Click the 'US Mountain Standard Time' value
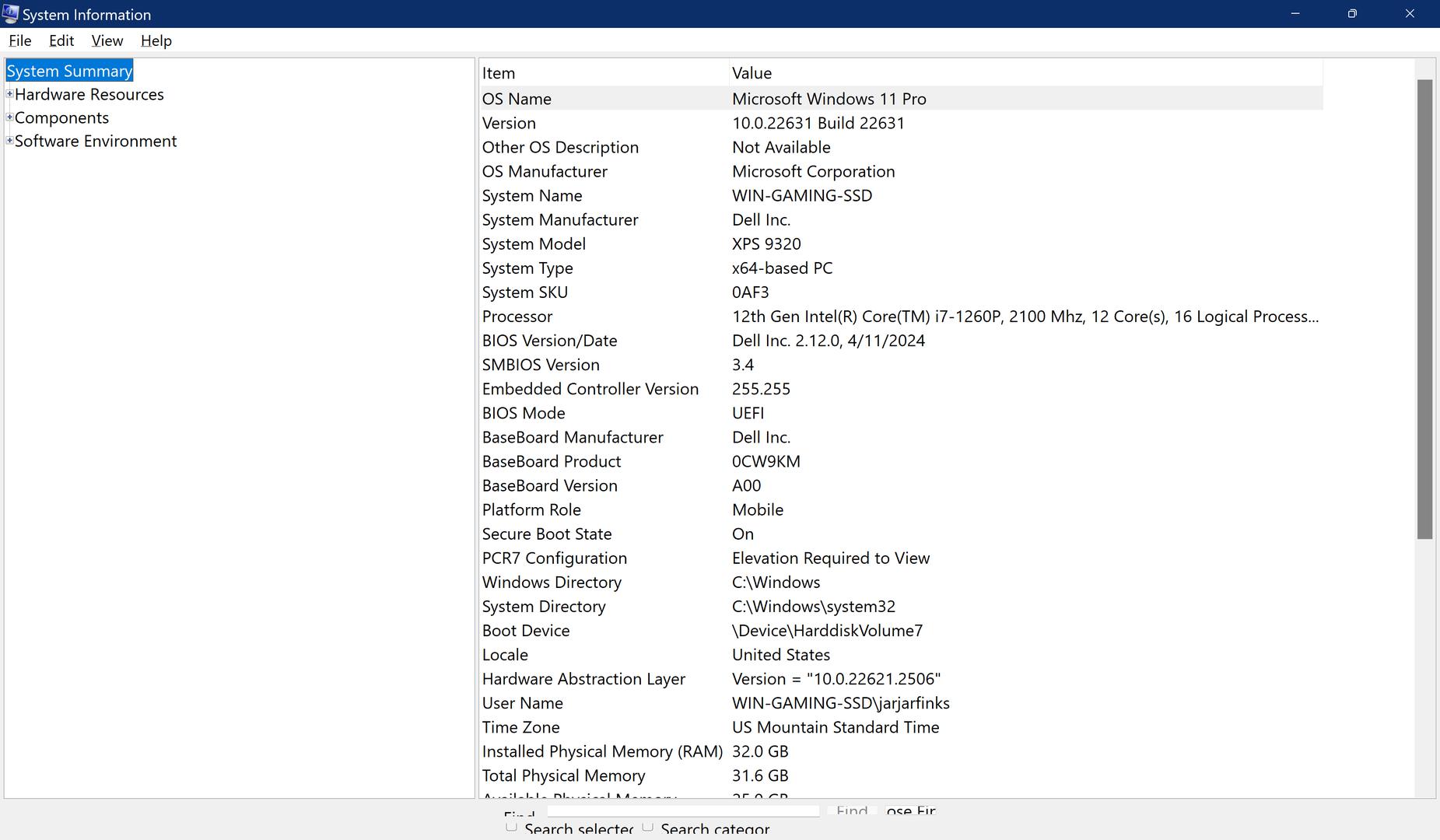The image size is (1440, 840). (x=836, y=726)
